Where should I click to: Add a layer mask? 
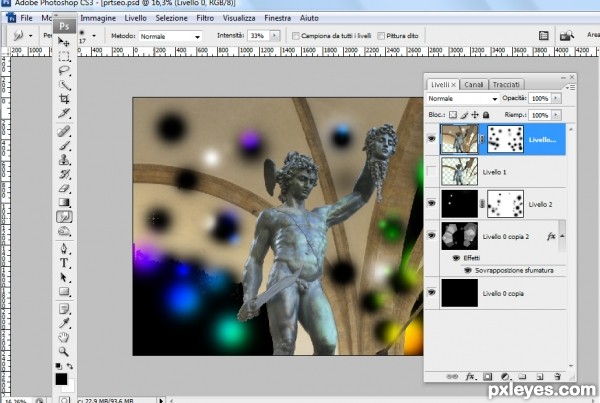pos(488,377)
